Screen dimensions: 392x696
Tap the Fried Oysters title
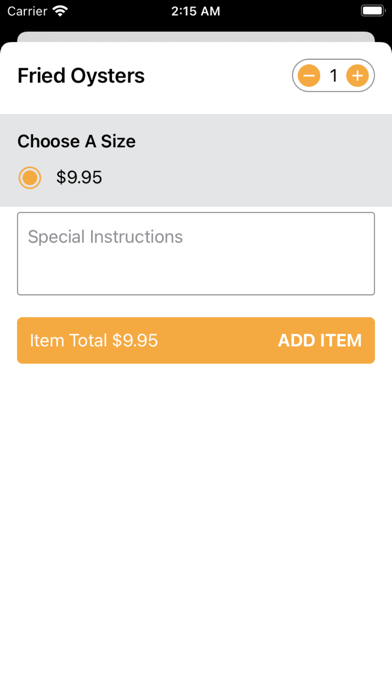(x=81, y=76)
